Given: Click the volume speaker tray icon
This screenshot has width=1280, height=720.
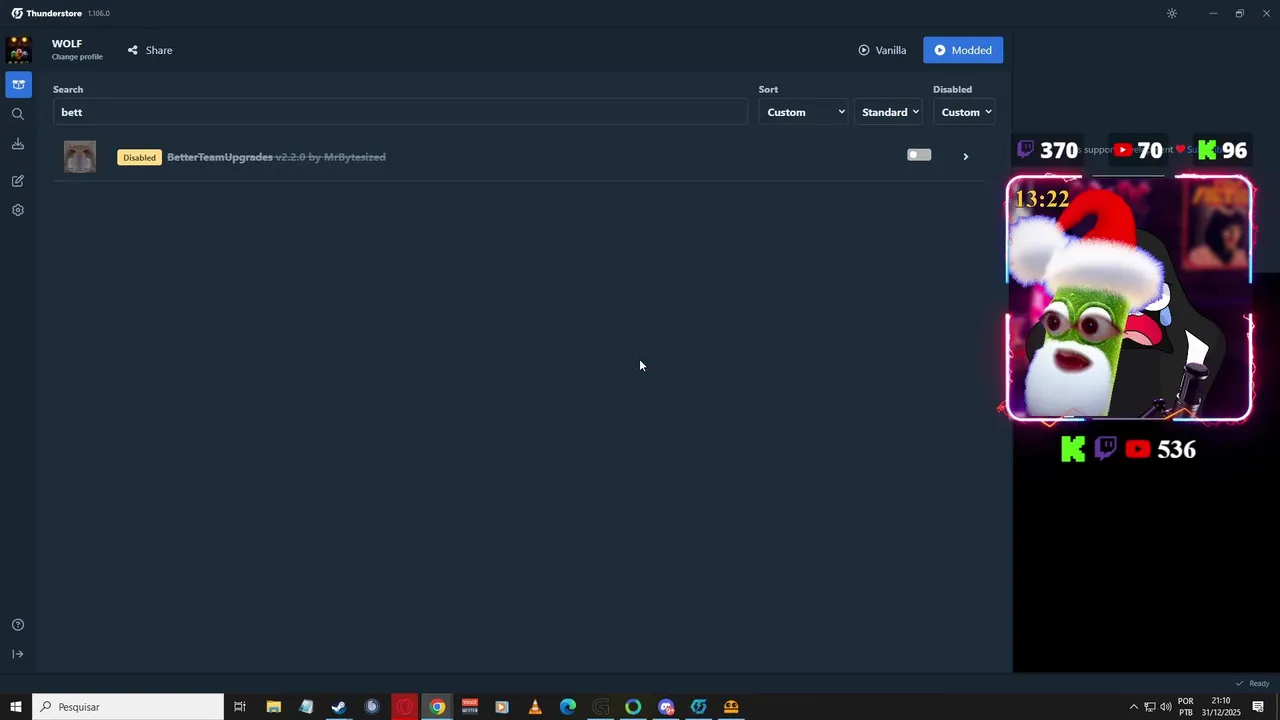Looking at the screenshot, I should [x=1165, y=707].
